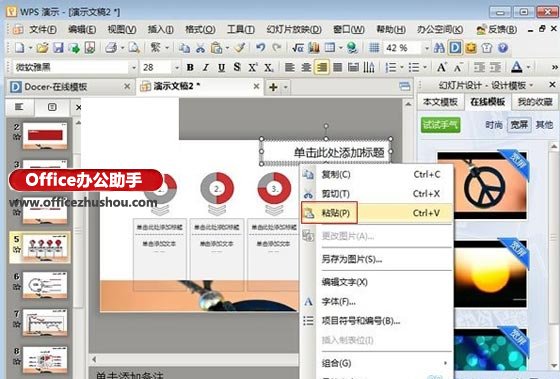Toggle underline formatting
560x379 pixels.
coord(221,67)
